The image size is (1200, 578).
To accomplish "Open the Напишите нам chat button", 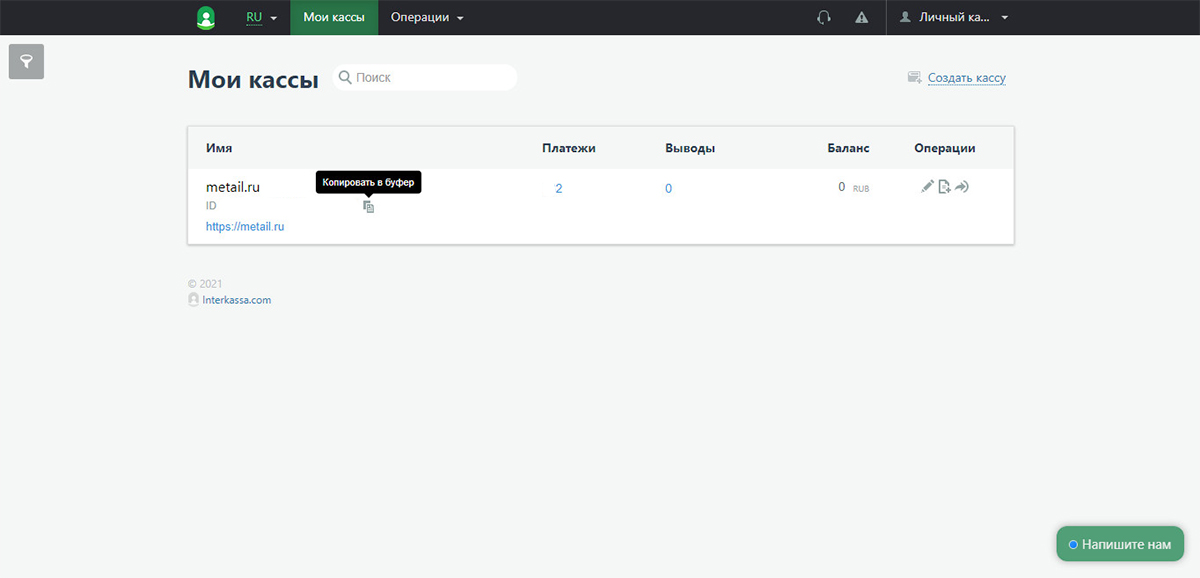I will 1120,545.
